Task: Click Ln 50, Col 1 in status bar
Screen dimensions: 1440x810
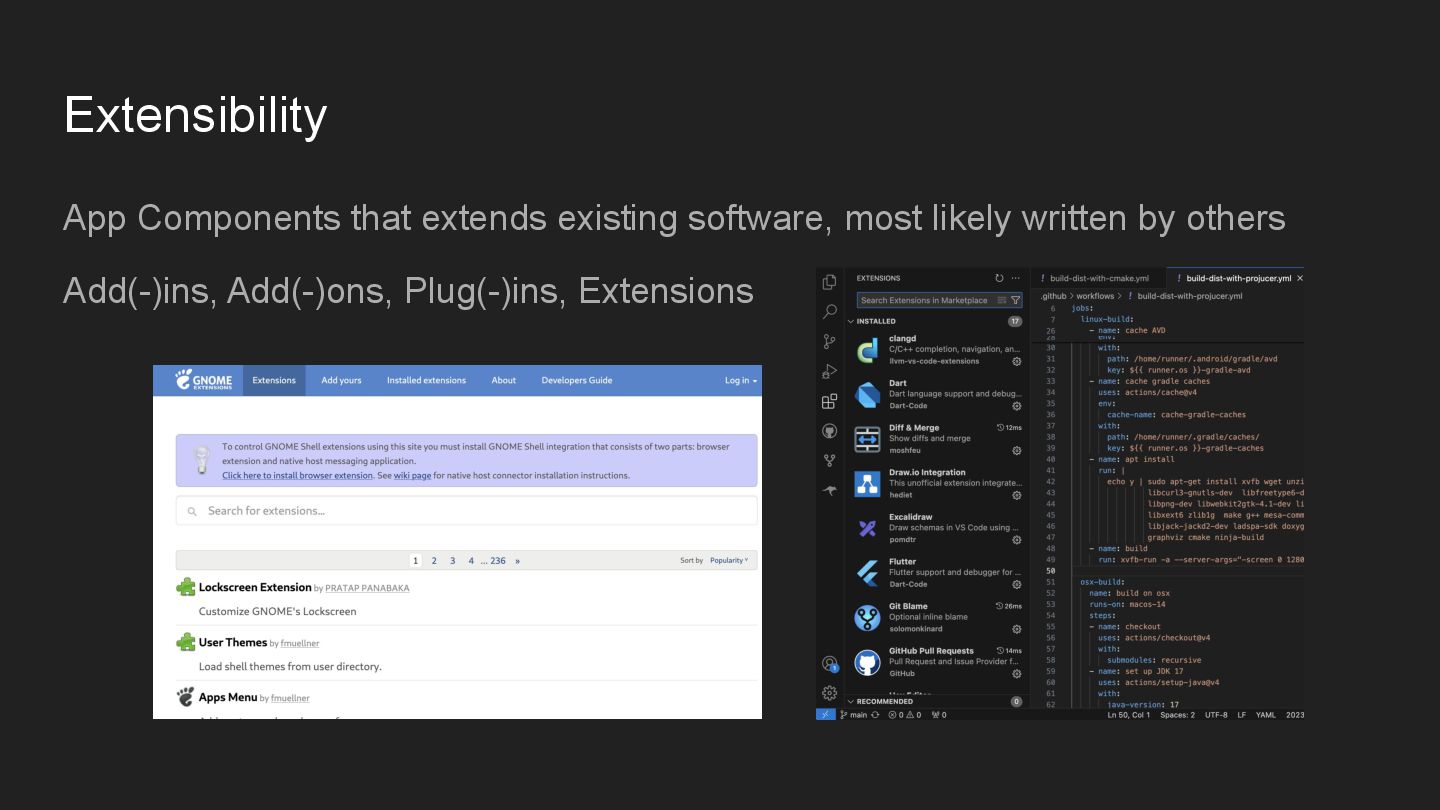Action: pyautogui.click(x=1129, y=715)
